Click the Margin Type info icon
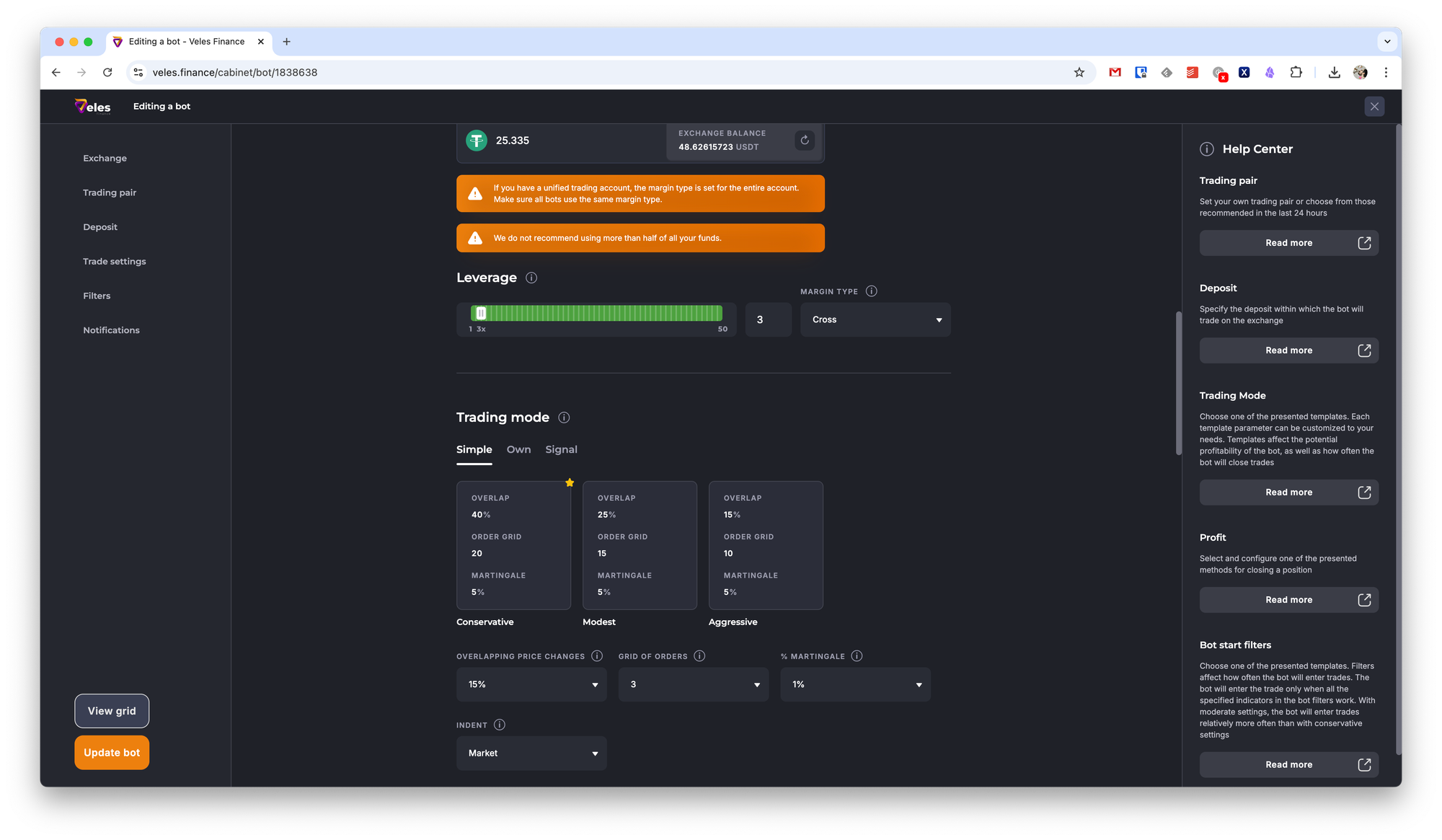 tap(871, 291)
